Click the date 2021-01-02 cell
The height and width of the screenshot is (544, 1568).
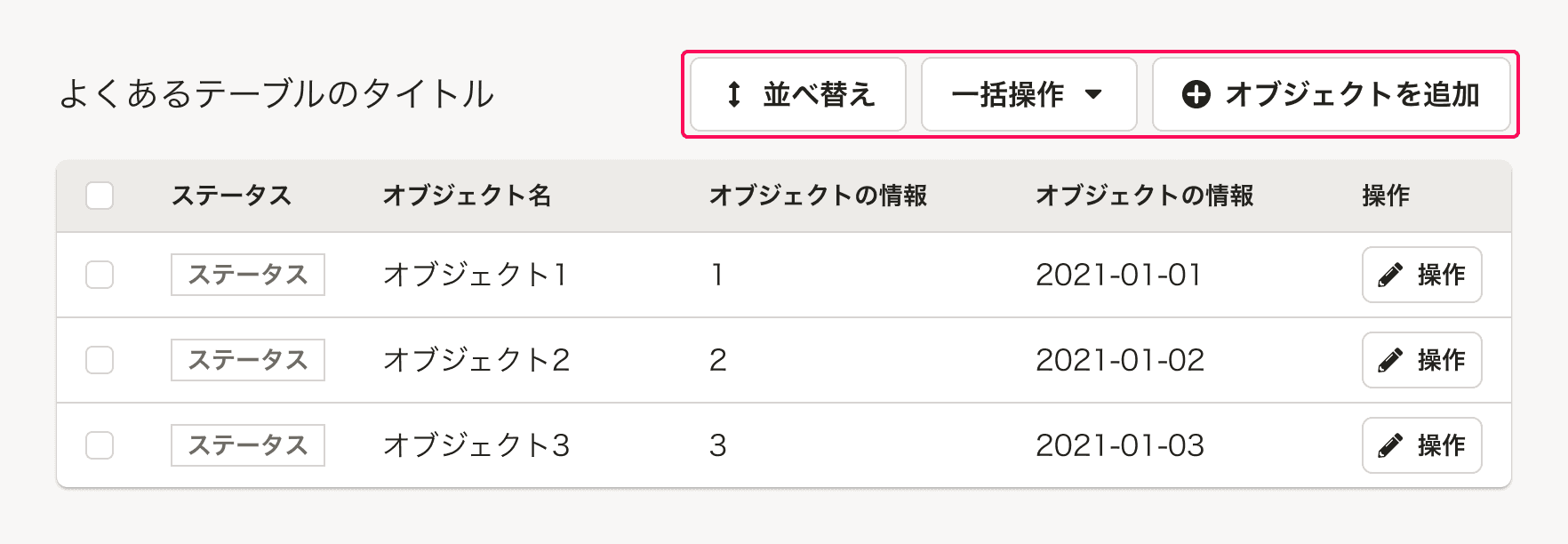1119,360
